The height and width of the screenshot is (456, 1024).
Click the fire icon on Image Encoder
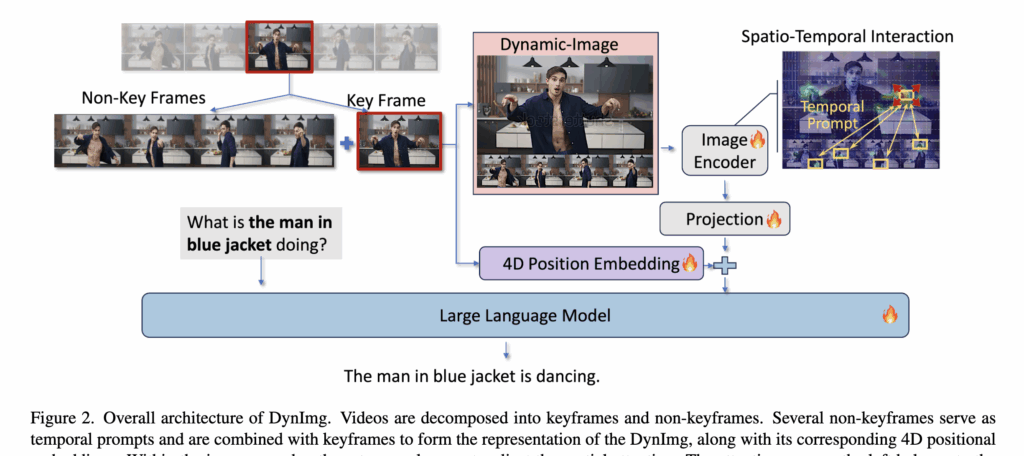click(755, 141)
